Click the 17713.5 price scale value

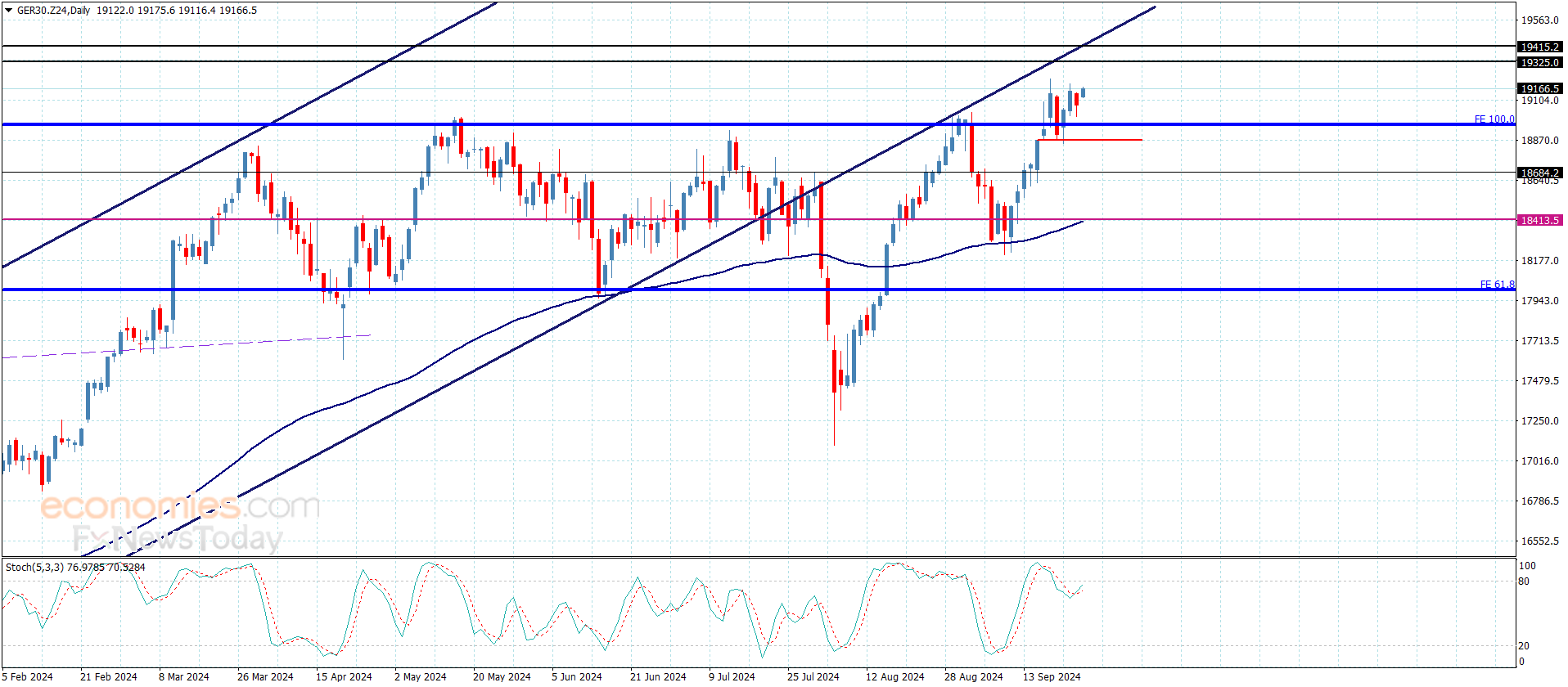pos(1540,341)
